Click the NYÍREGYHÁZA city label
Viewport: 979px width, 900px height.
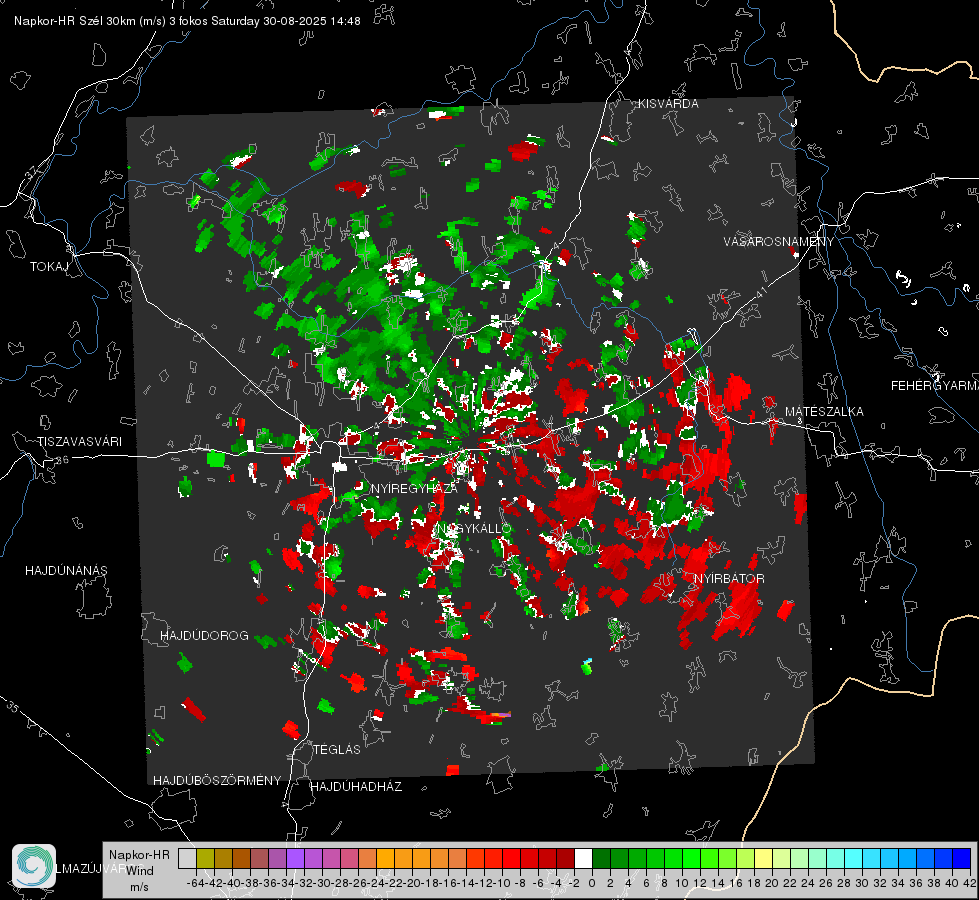(x=414, y=488)
